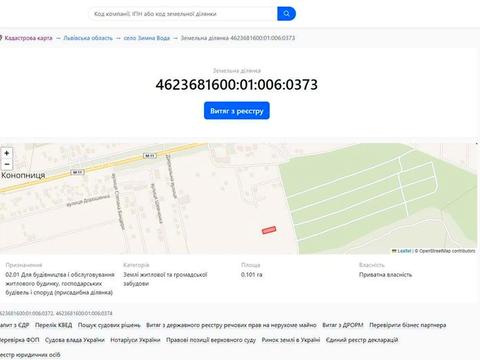This screenshot has height=360, width=480.
Task: Open neighboring parcel 4623681600:01:006:0372
Action: pyautogui.click(x=26, y=313)
